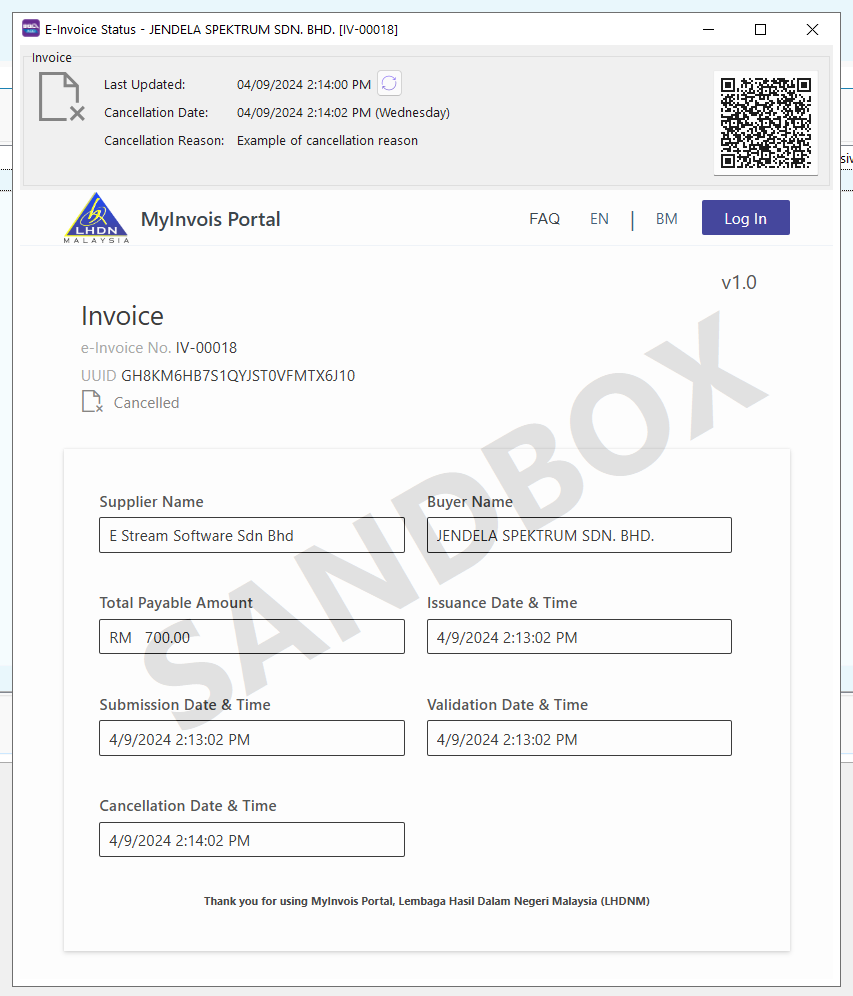Image resolution: width=853 pixels, height=996 pixels.
Task: Select the Validation Date & Time field
Action: 579,739
